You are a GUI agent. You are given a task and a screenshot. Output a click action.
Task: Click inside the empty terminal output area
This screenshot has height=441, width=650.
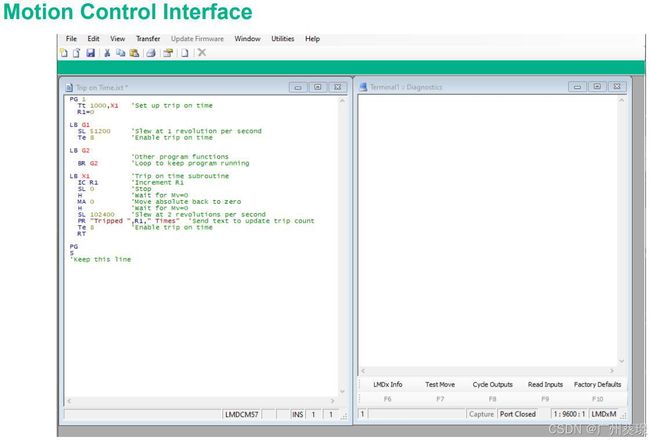click(488, 230)
